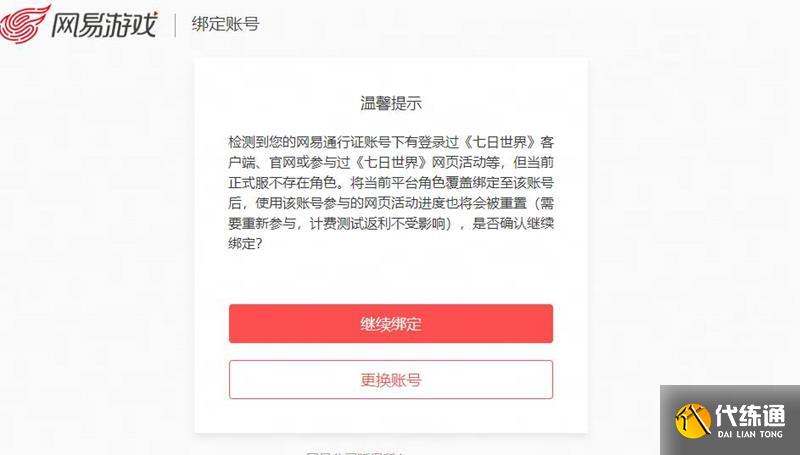This screenshot has width=800, height=455.
Task: Click the 代练通 pickaxe logo icon
Action: (x=693, y=420)
